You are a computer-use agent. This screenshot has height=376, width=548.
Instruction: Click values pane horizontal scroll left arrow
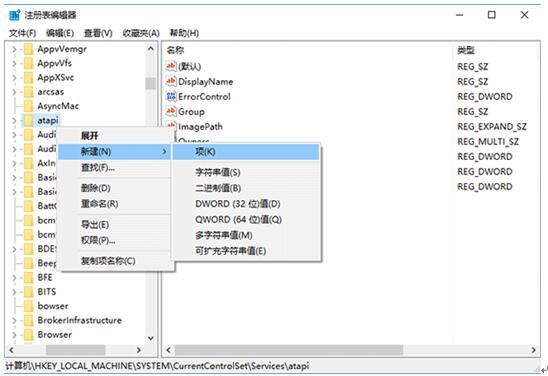(x=168, y=350)
